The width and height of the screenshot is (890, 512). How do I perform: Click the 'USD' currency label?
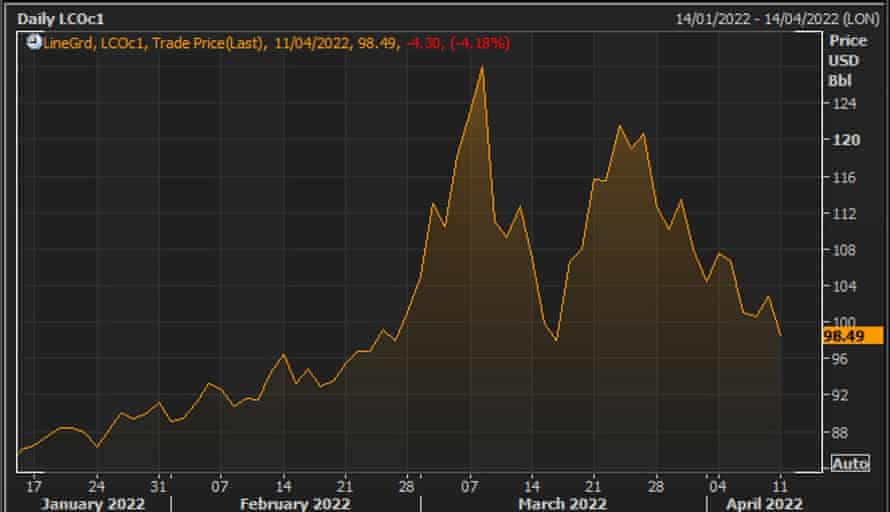843,61
